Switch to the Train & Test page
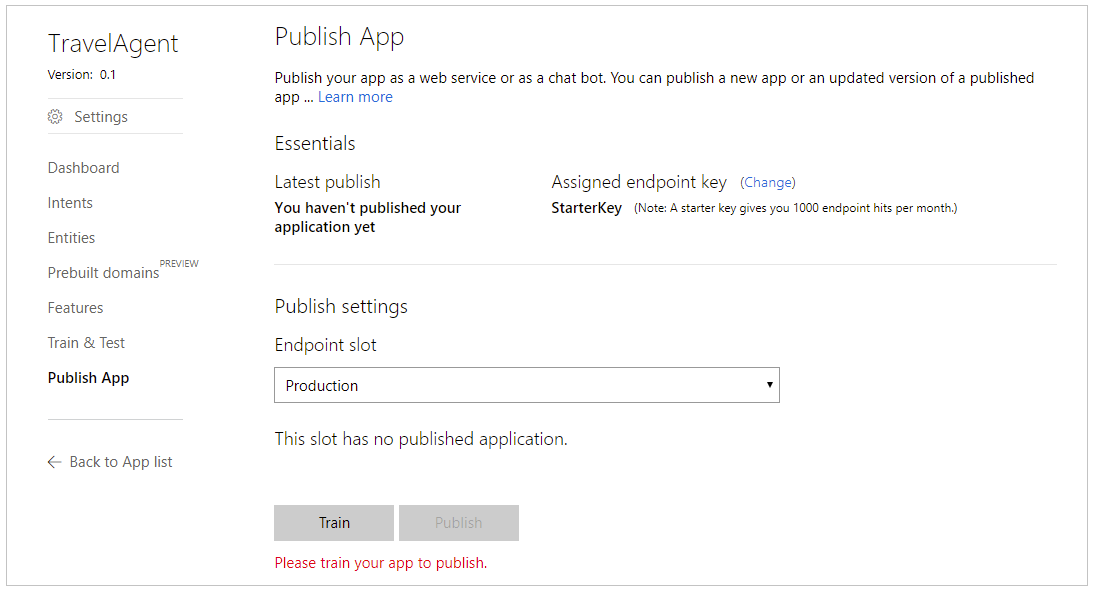 86,343
